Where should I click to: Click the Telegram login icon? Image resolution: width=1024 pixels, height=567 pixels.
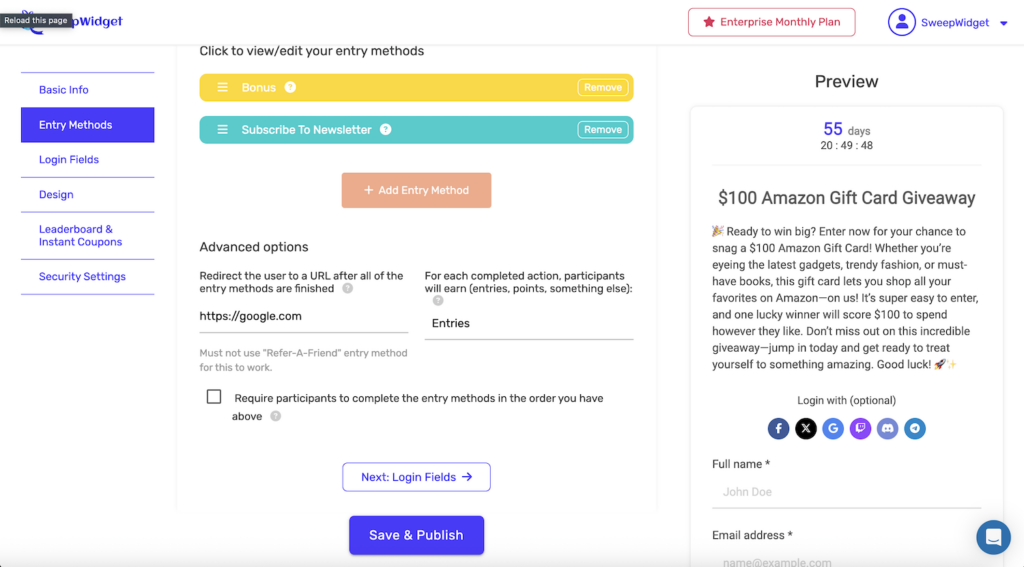point(914,429)
